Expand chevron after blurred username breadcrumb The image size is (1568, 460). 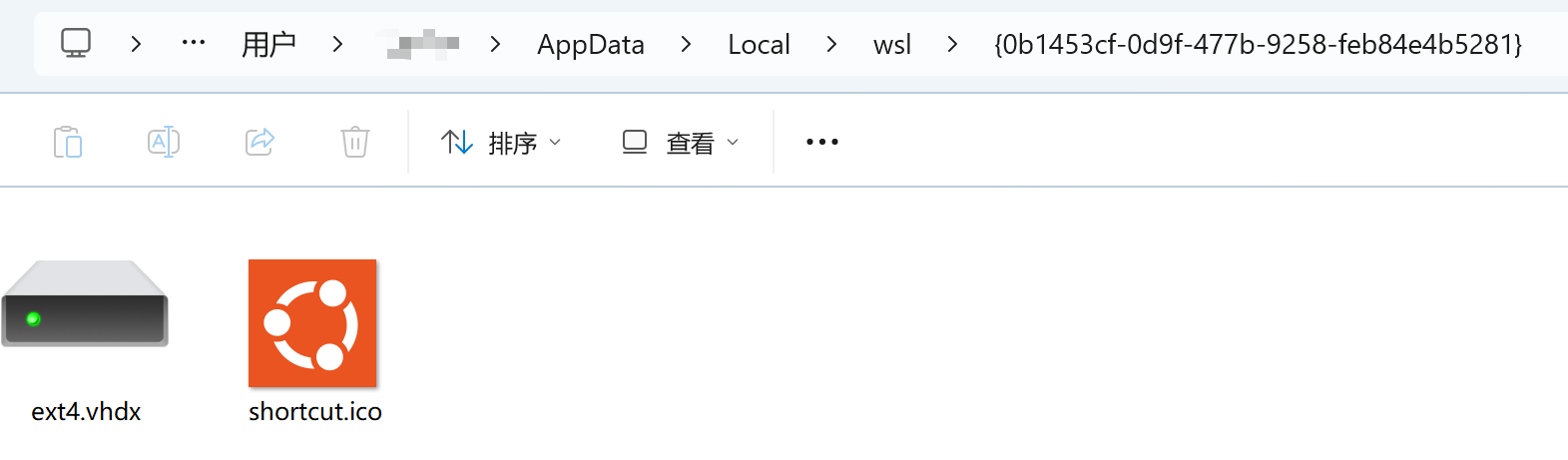tap(495, 44)
